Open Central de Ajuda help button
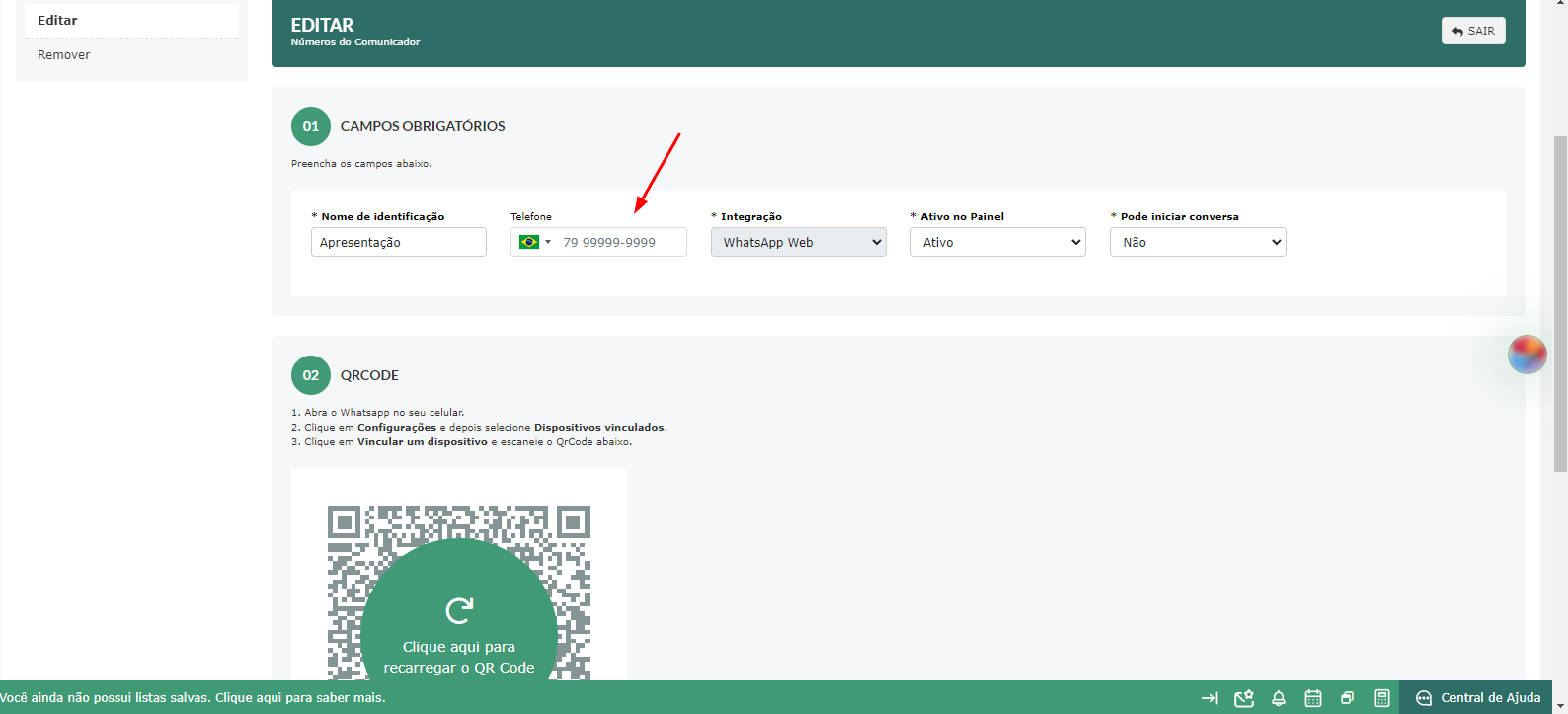The width and height of the screenshot is (1568, 714). tap(1478, 698)
